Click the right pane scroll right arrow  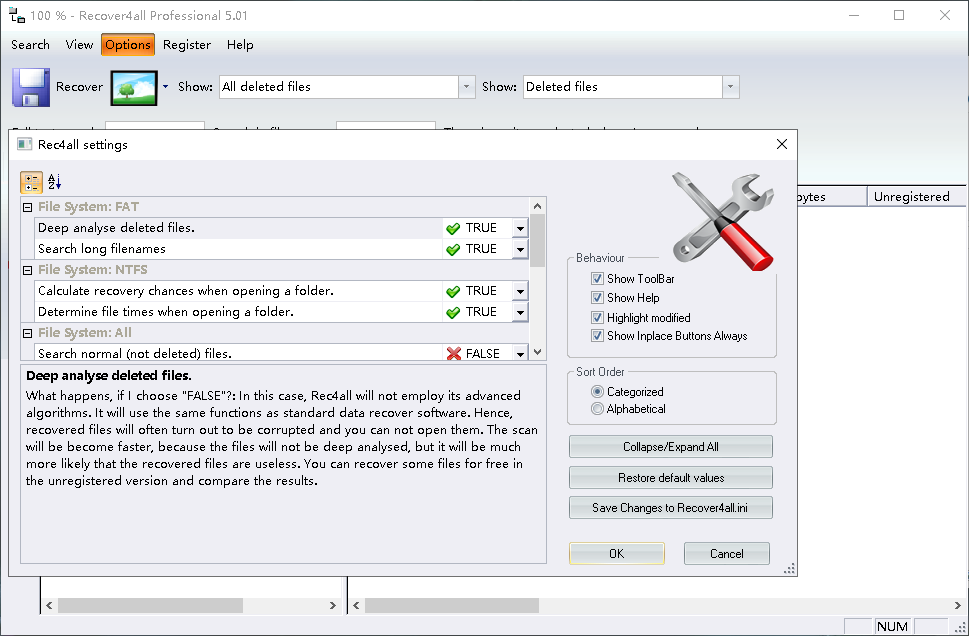(x=957, y=606)
